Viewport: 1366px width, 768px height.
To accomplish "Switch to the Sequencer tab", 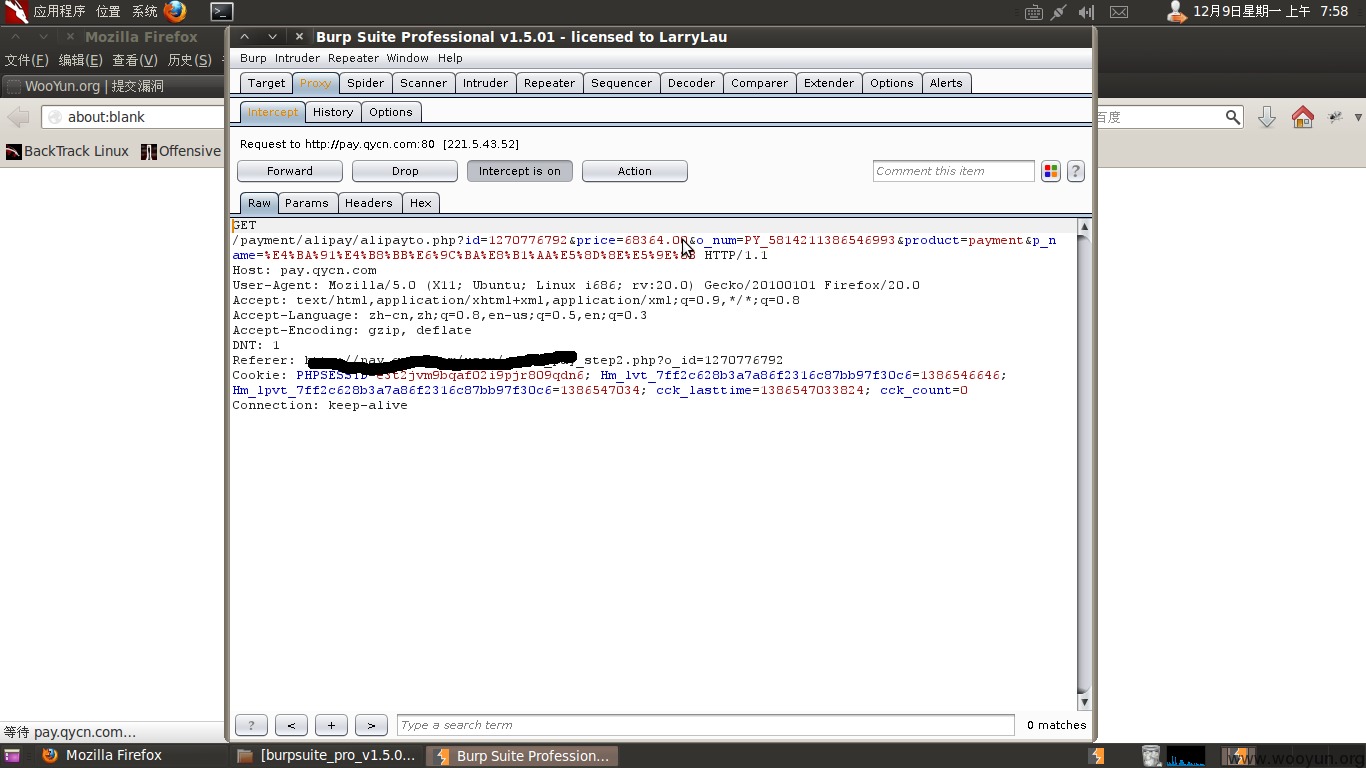I will tap(621, 83).
